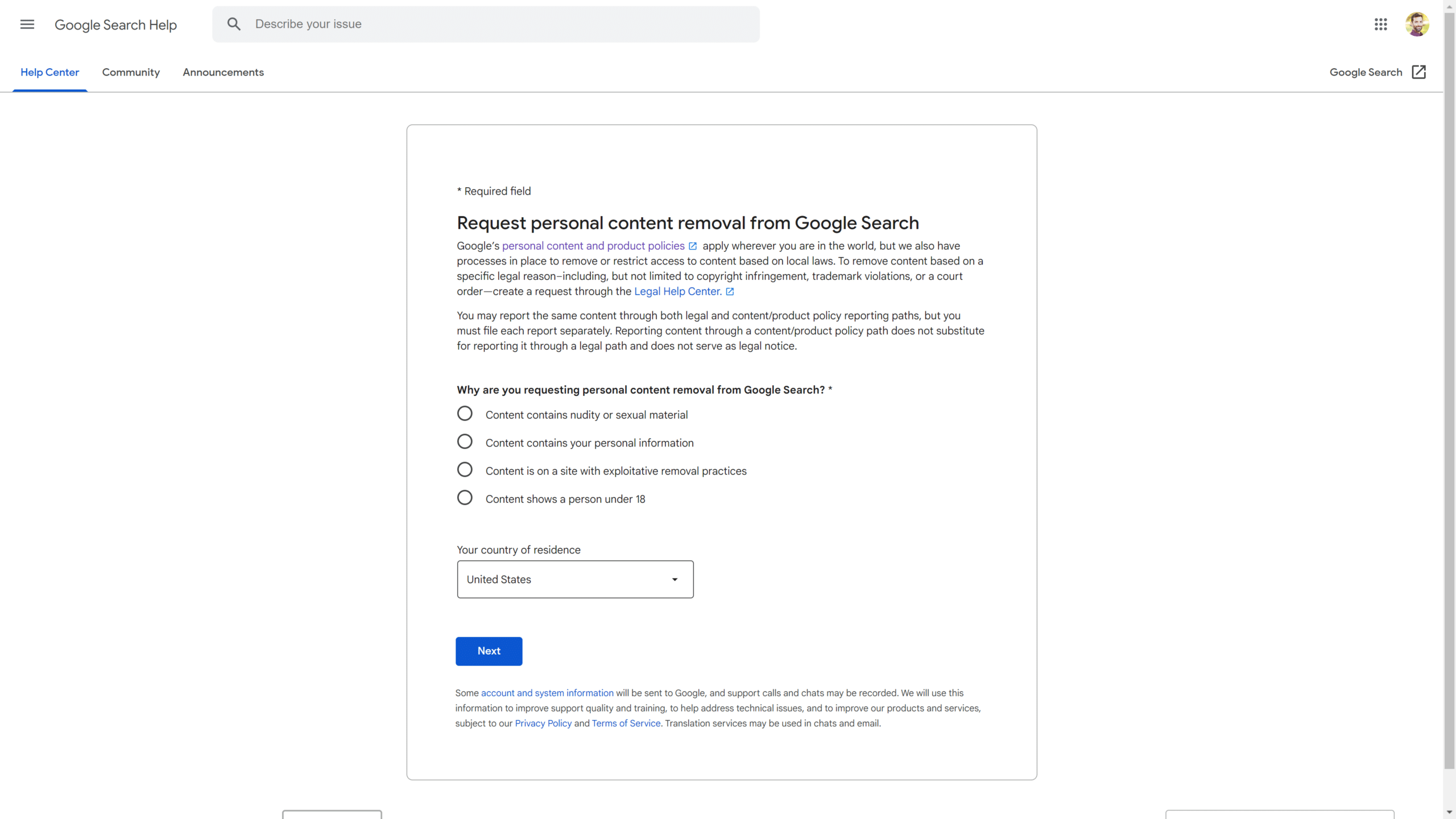Focus the 'Describe your issue' search field
This screenshot has height=819, width=1456.
click(486, 24)
